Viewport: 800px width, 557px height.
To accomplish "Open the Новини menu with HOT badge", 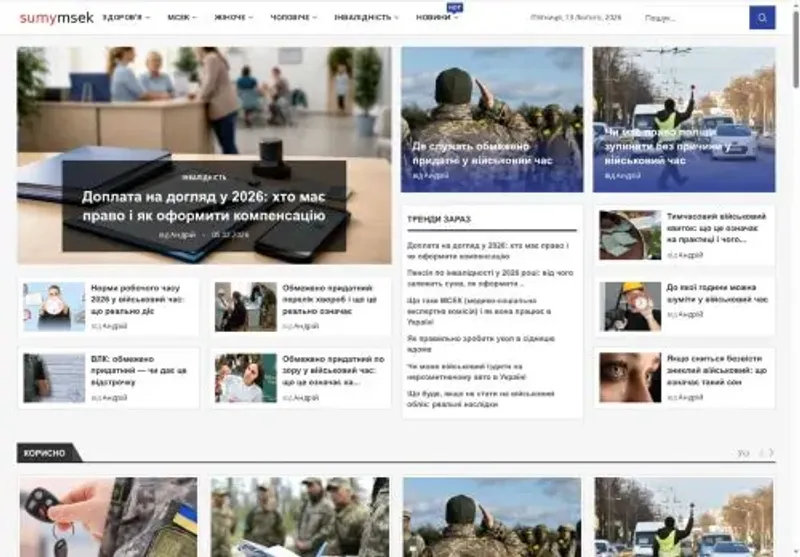I will click(x=437, y=17).
